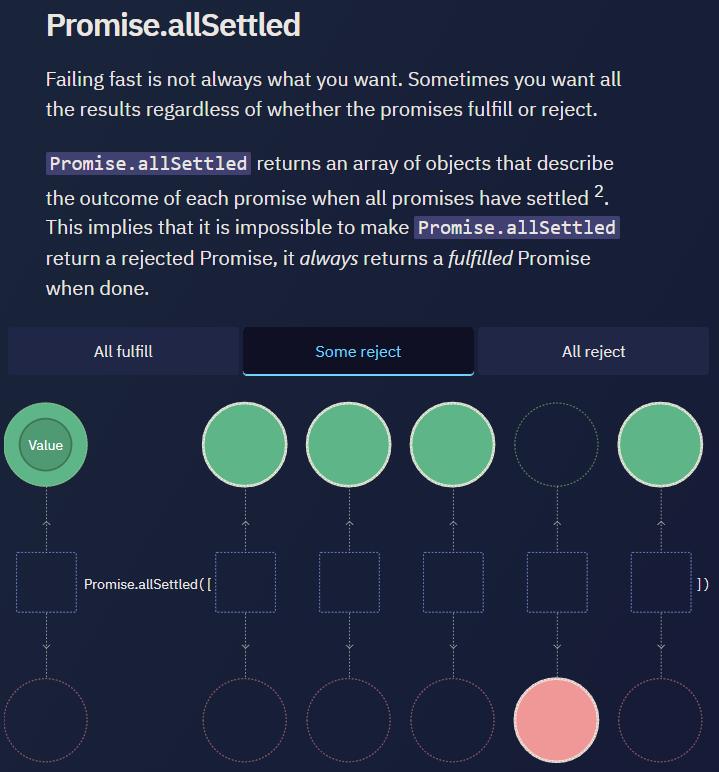This screenshot has height=772, width=719.
Task: Click the empty dotted circle above fourth promise
Action: pos(556,446)
